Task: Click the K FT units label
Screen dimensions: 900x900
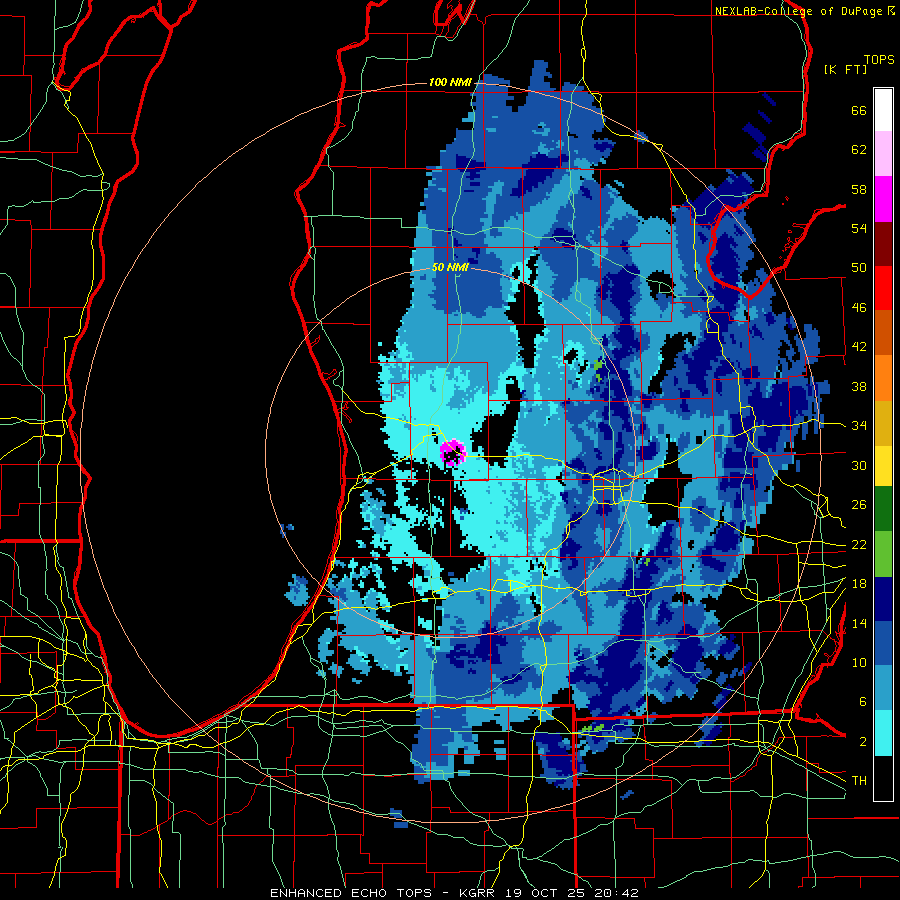Action: [846, 69]
